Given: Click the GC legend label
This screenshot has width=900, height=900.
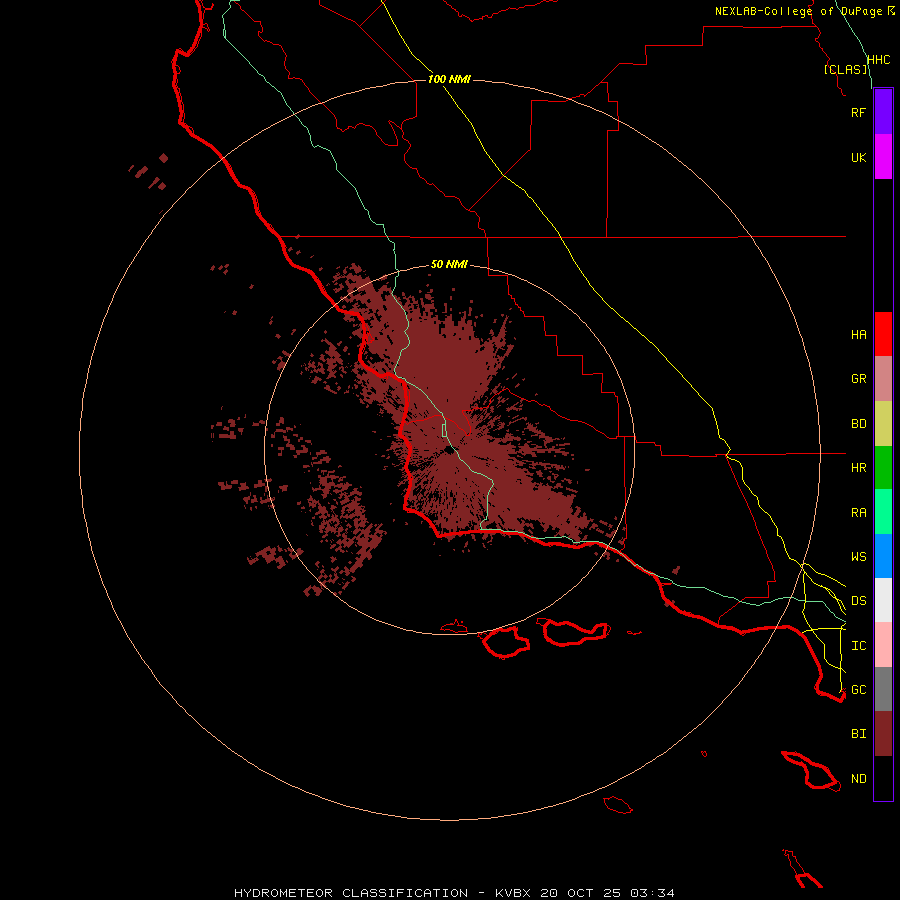Looking at the screenshot, I should pos(858,690).
